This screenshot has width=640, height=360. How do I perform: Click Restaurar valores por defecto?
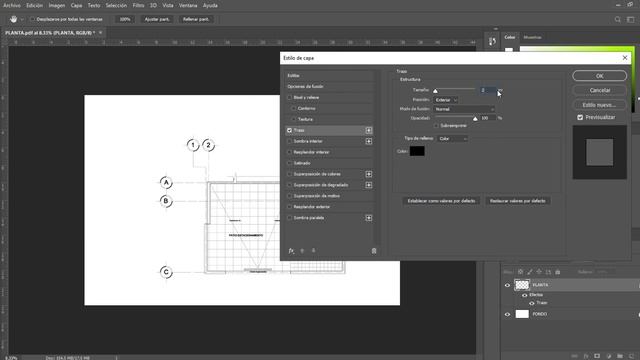point(518,201)
